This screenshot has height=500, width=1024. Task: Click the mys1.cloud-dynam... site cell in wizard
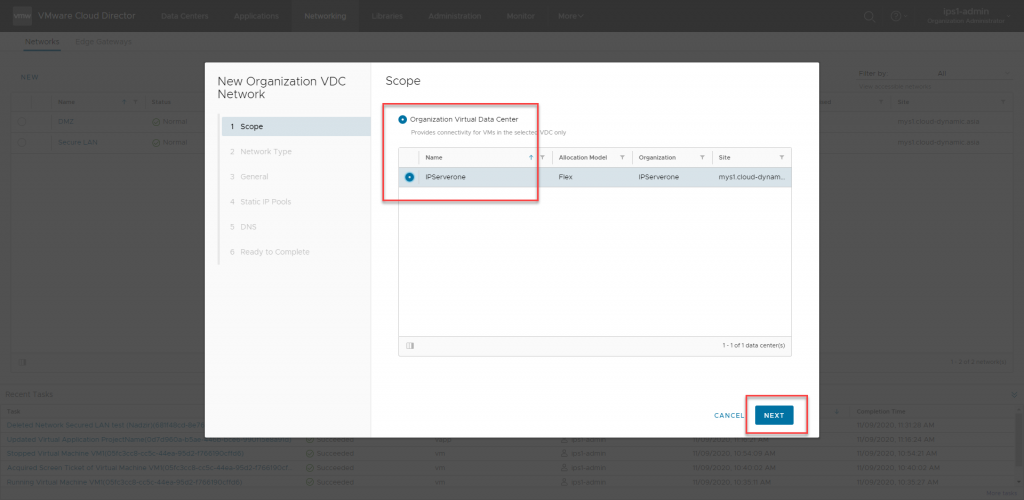(750, 177)
